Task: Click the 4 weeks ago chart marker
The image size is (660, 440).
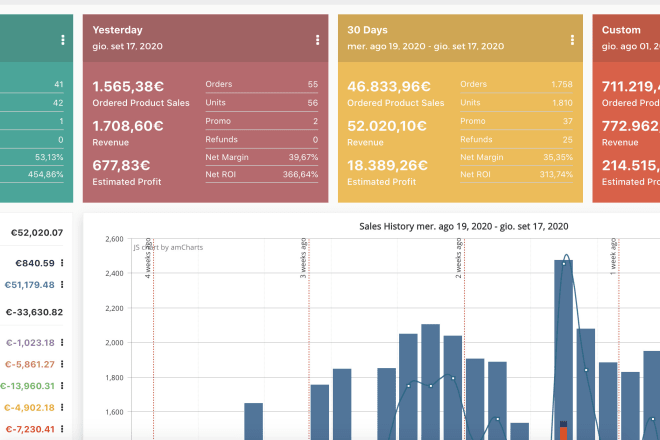Action: [148, 258]
